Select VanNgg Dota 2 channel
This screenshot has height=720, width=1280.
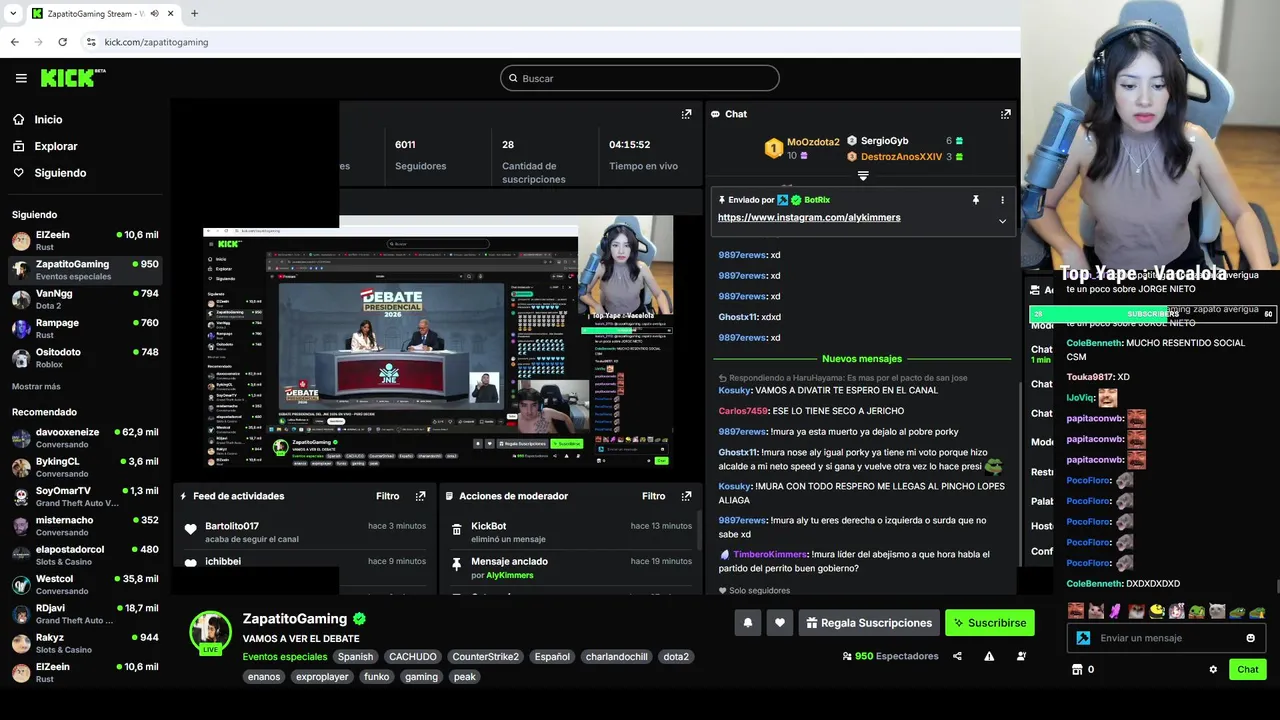[x=85, y=299]
